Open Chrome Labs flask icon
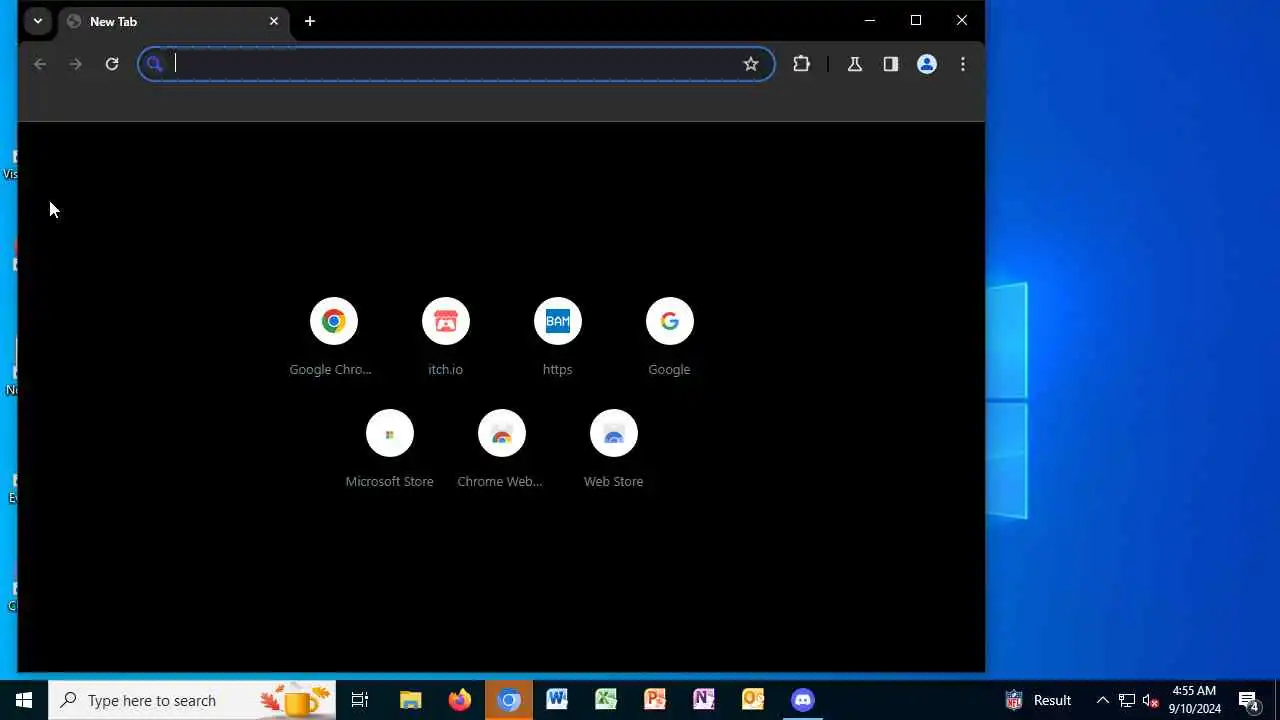The height and width of the screenshot is (720, 1280). point(854,64)
